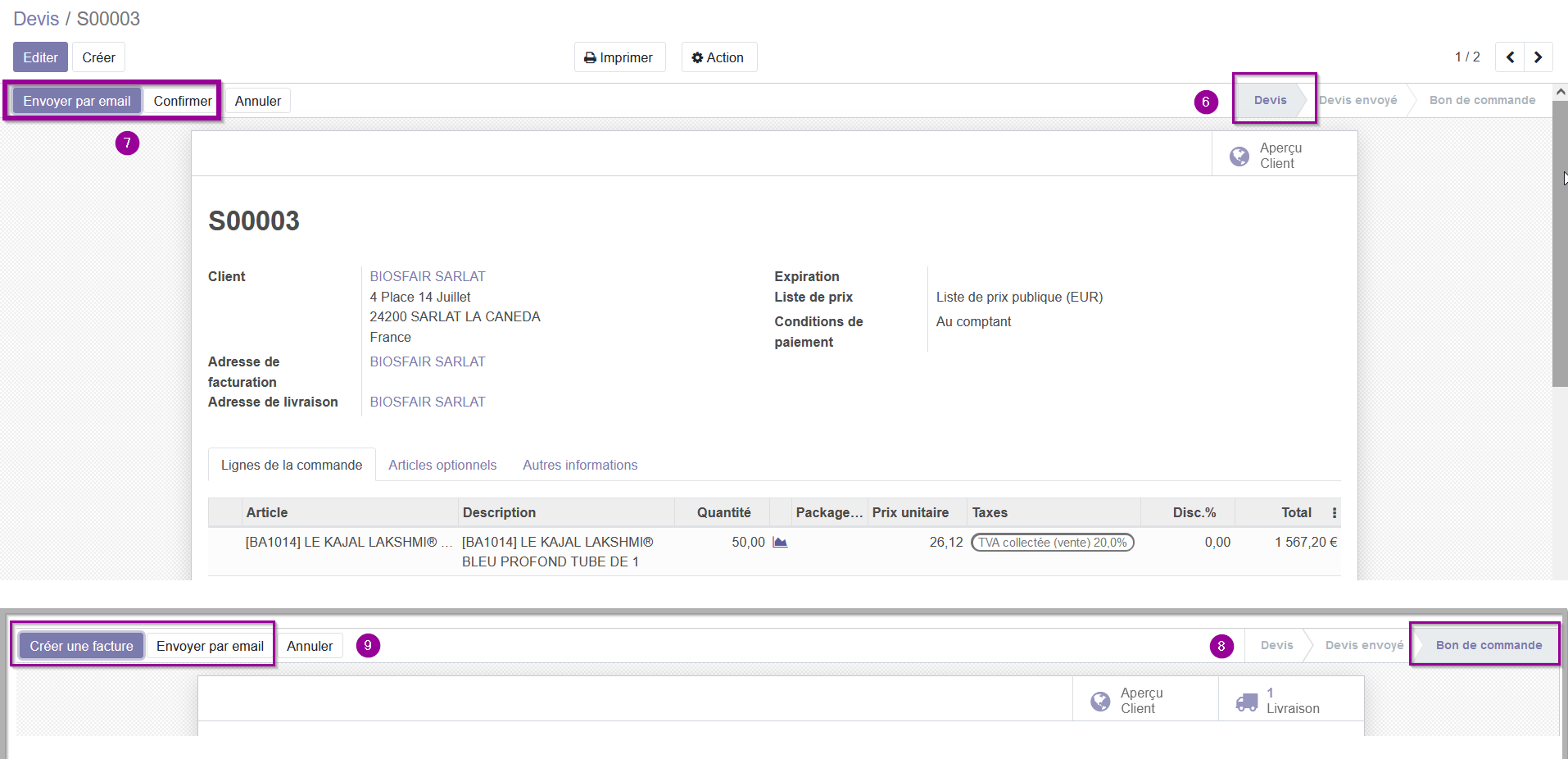Go to next record with right chevron
Viewport: 1568px width, 759px height.
[1538, 57]
